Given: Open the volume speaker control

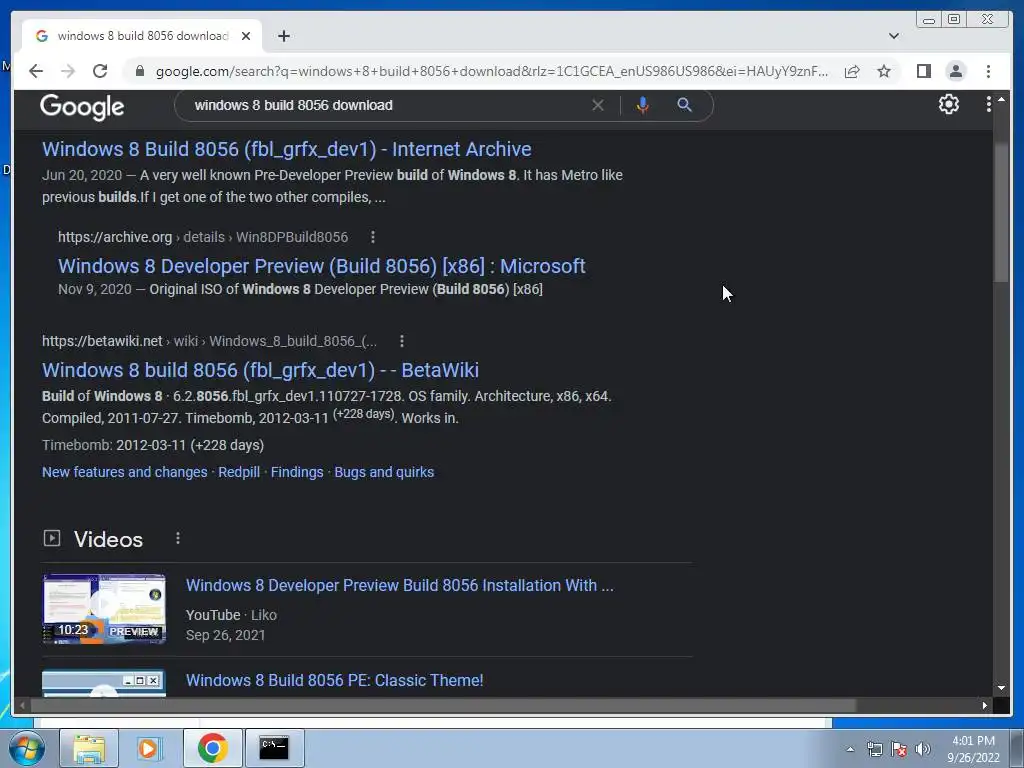Looking at the screenshot, I should click(922, 749).
